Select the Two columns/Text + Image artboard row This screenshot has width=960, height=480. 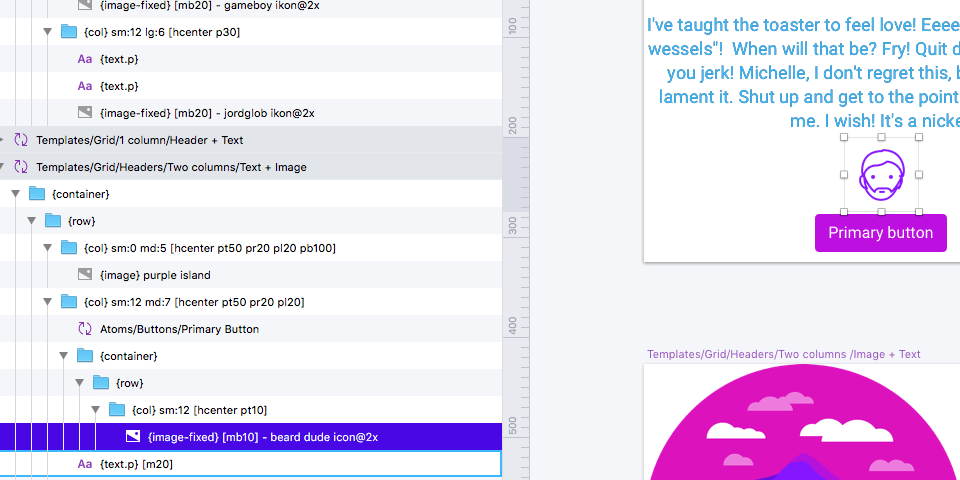pos(171,167)
